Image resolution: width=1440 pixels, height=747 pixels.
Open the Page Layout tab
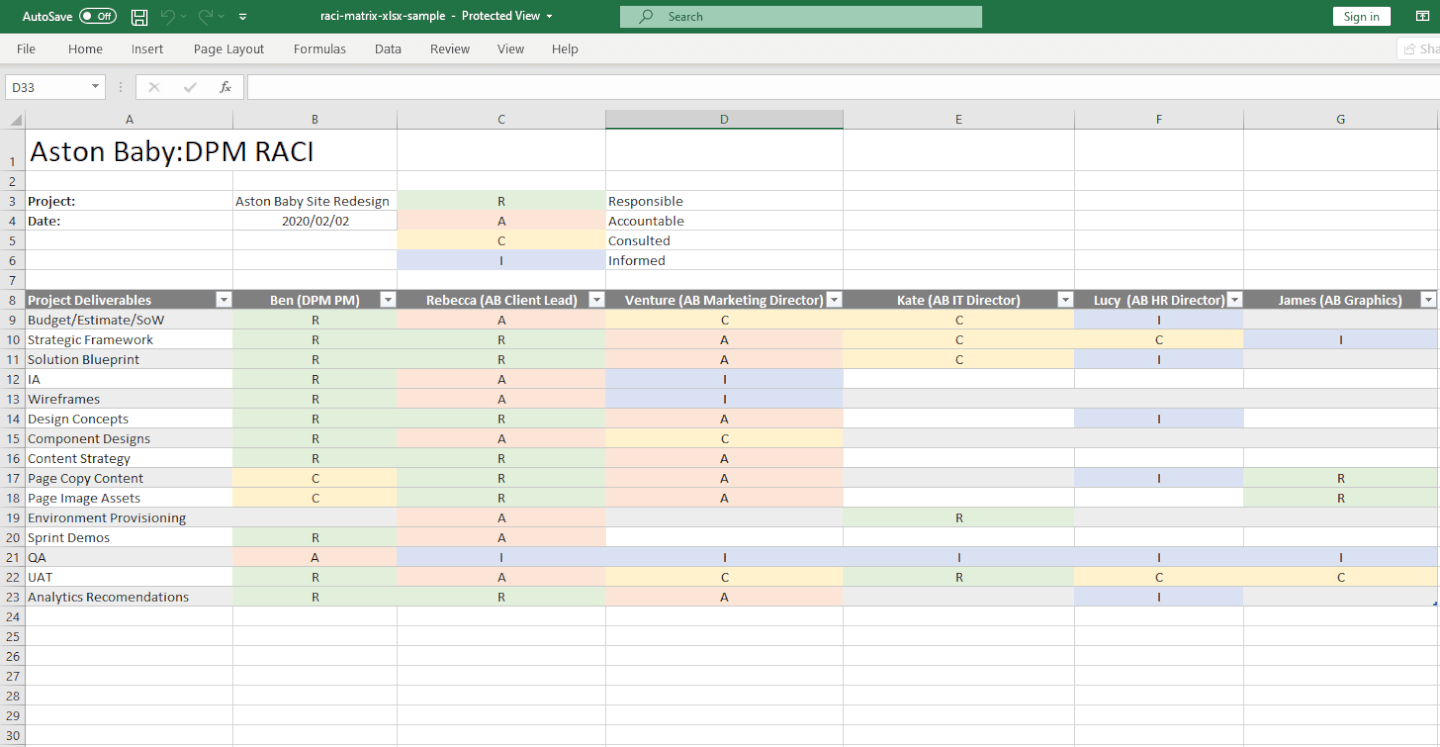tap(229, 49)
